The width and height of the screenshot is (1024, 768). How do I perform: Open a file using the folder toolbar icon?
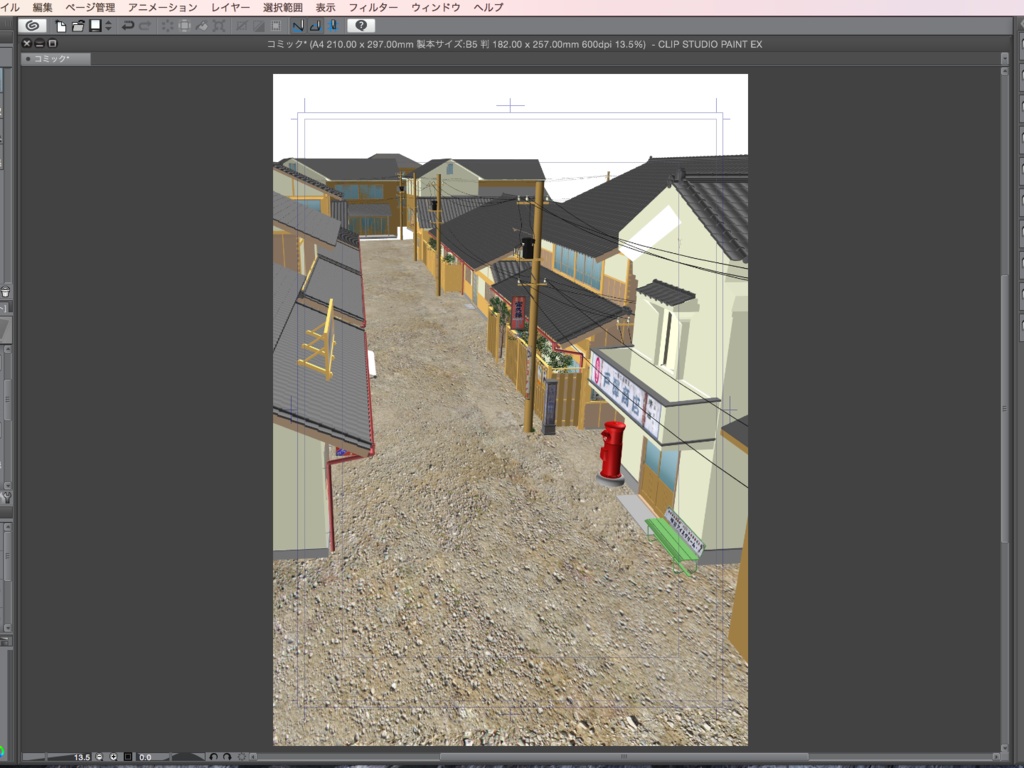click(78, 25)
